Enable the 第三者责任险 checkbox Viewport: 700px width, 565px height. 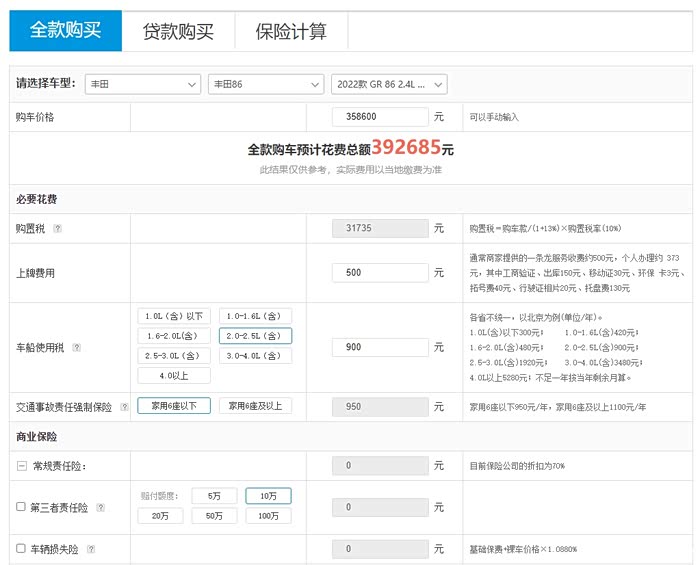click(x=21, y=507)
